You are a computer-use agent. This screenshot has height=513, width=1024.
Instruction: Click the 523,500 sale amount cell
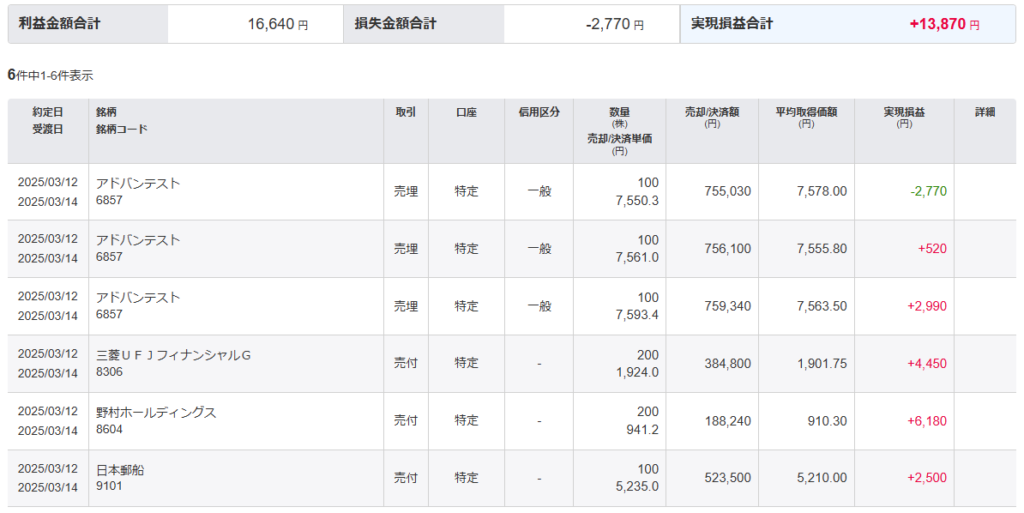pyautogui.click(x=728, y=478)
